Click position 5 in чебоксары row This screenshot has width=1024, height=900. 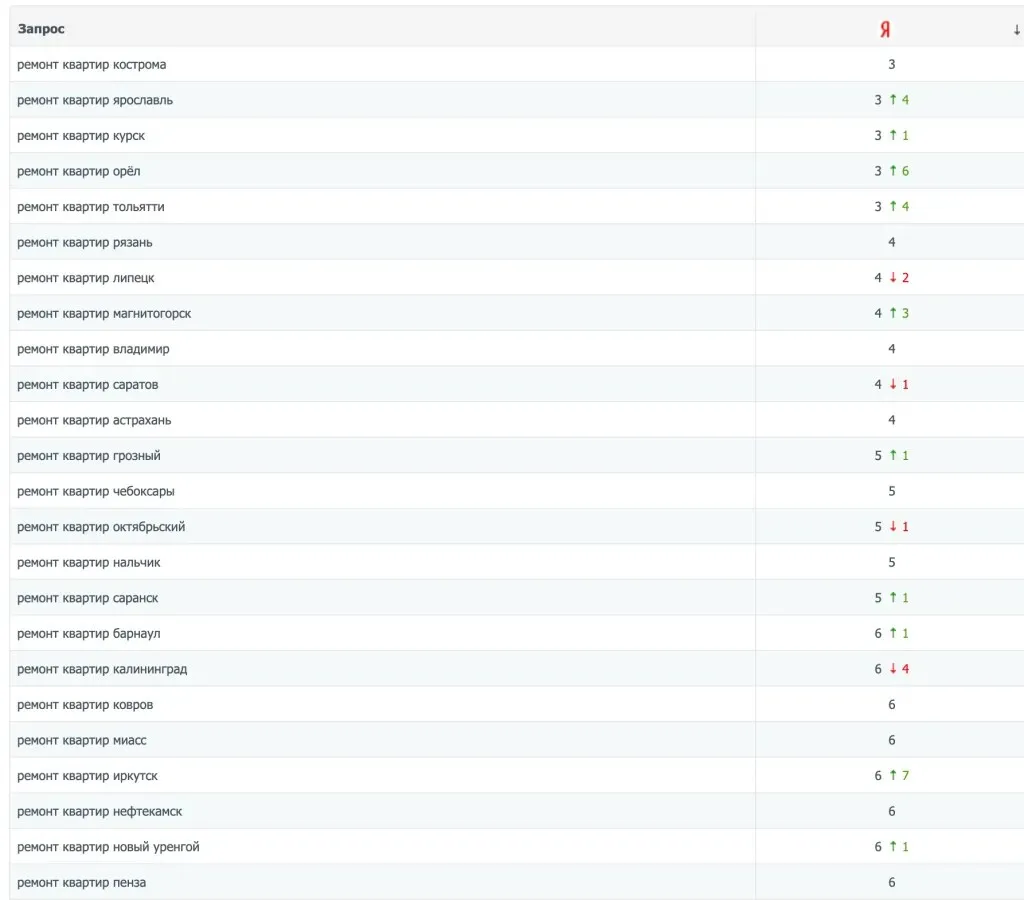(x=891, y=491)
